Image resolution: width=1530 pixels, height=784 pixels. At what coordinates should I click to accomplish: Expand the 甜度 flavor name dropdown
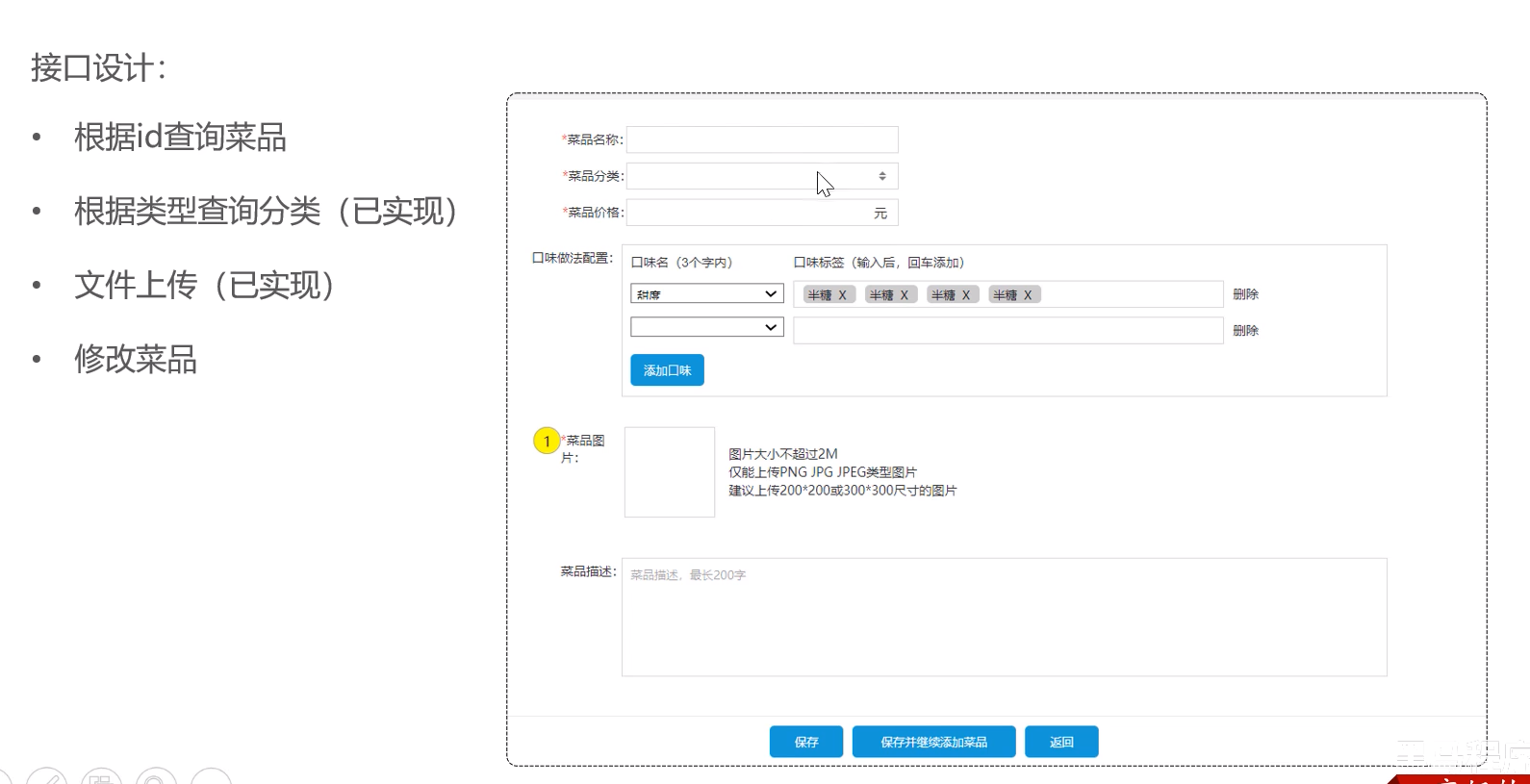point(706,294)
